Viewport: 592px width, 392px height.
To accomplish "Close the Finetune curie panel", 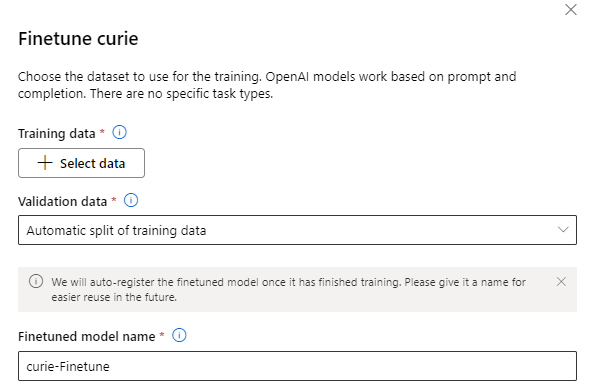I will pyautogui.click(x=571, y=9).
